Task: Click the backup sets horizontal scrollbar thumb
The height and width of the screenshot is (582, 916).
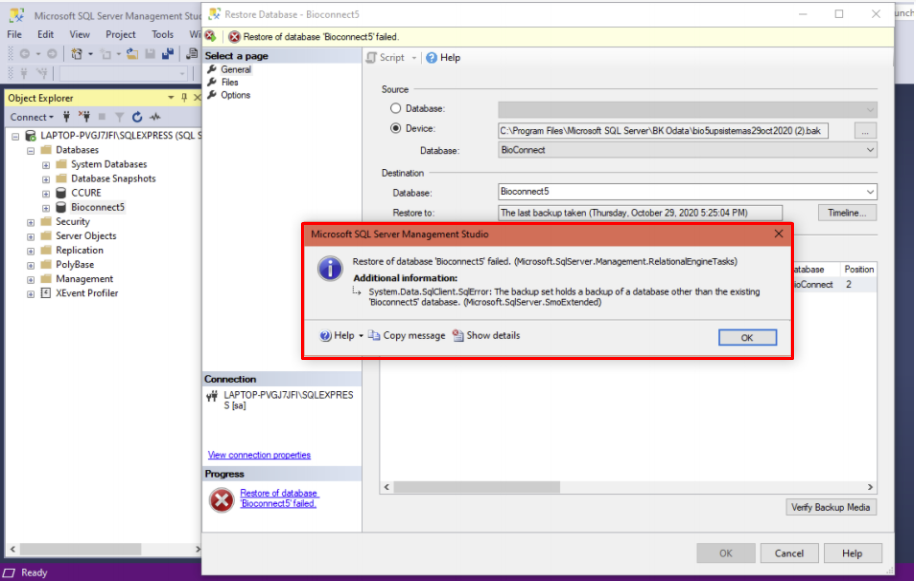Action: coord(477,487)
